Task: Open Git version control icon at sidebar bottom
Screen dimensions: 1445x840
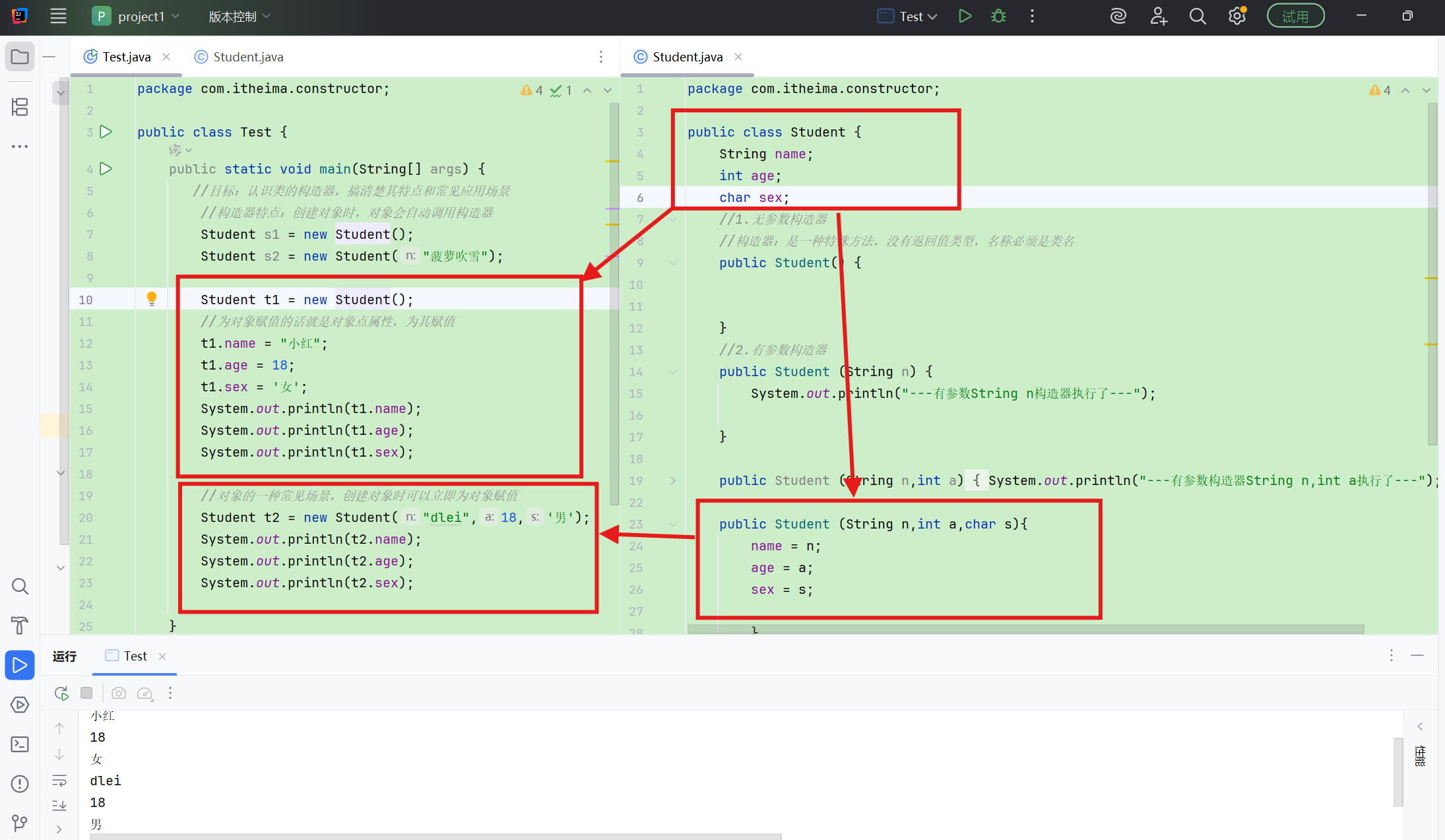Action: point(20,822)
